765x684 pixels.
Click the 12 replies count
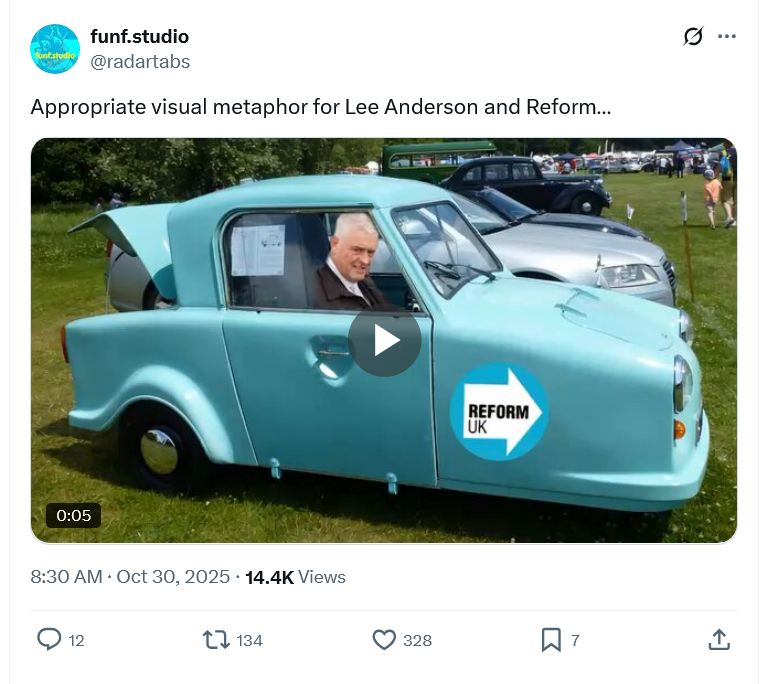[x=76, y=640]
